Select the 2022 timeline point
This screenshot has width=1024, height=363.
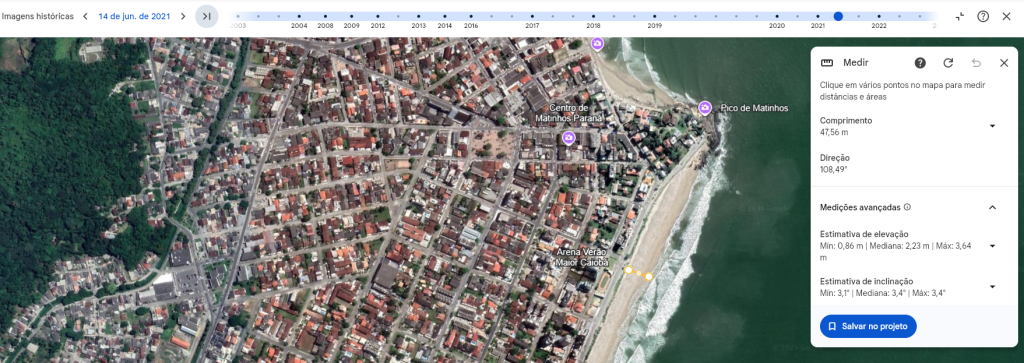tap(878, 16)
